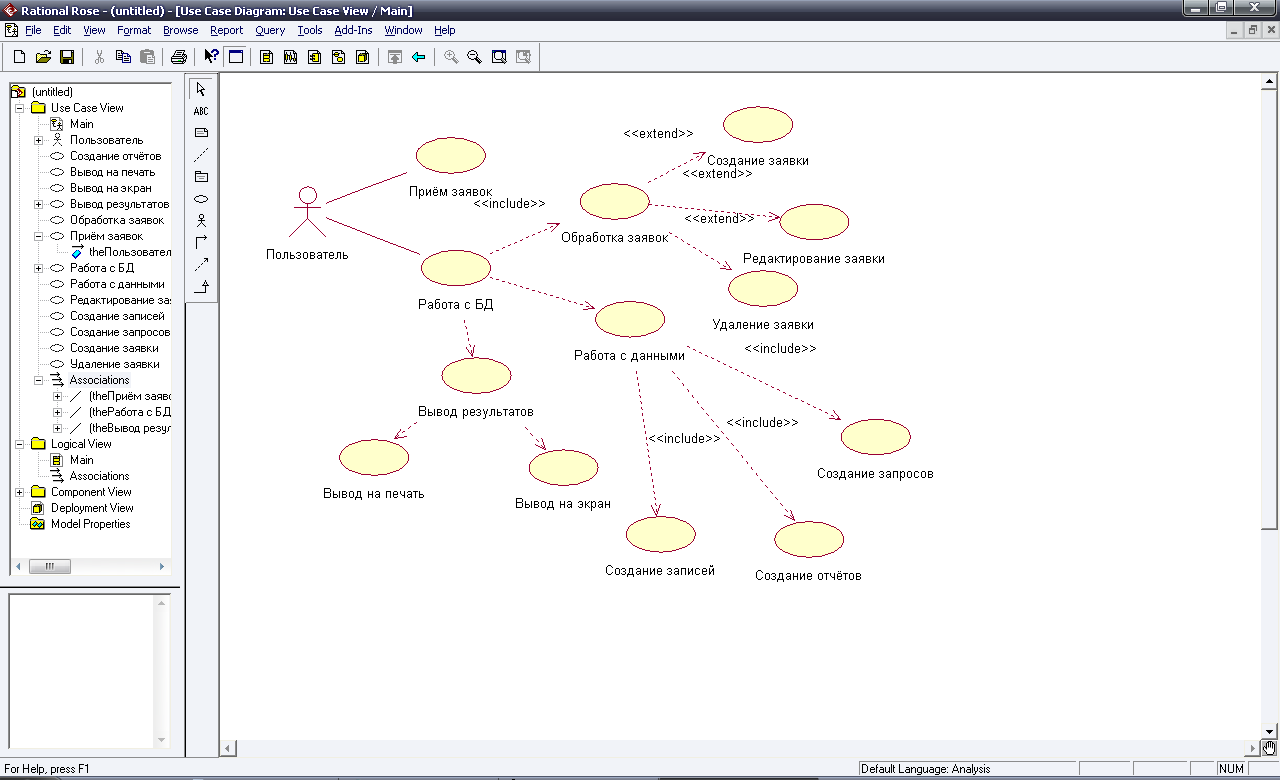Go back with the Browse Previous Diagram arrow
1280x780 pixels.
(419, 57)
